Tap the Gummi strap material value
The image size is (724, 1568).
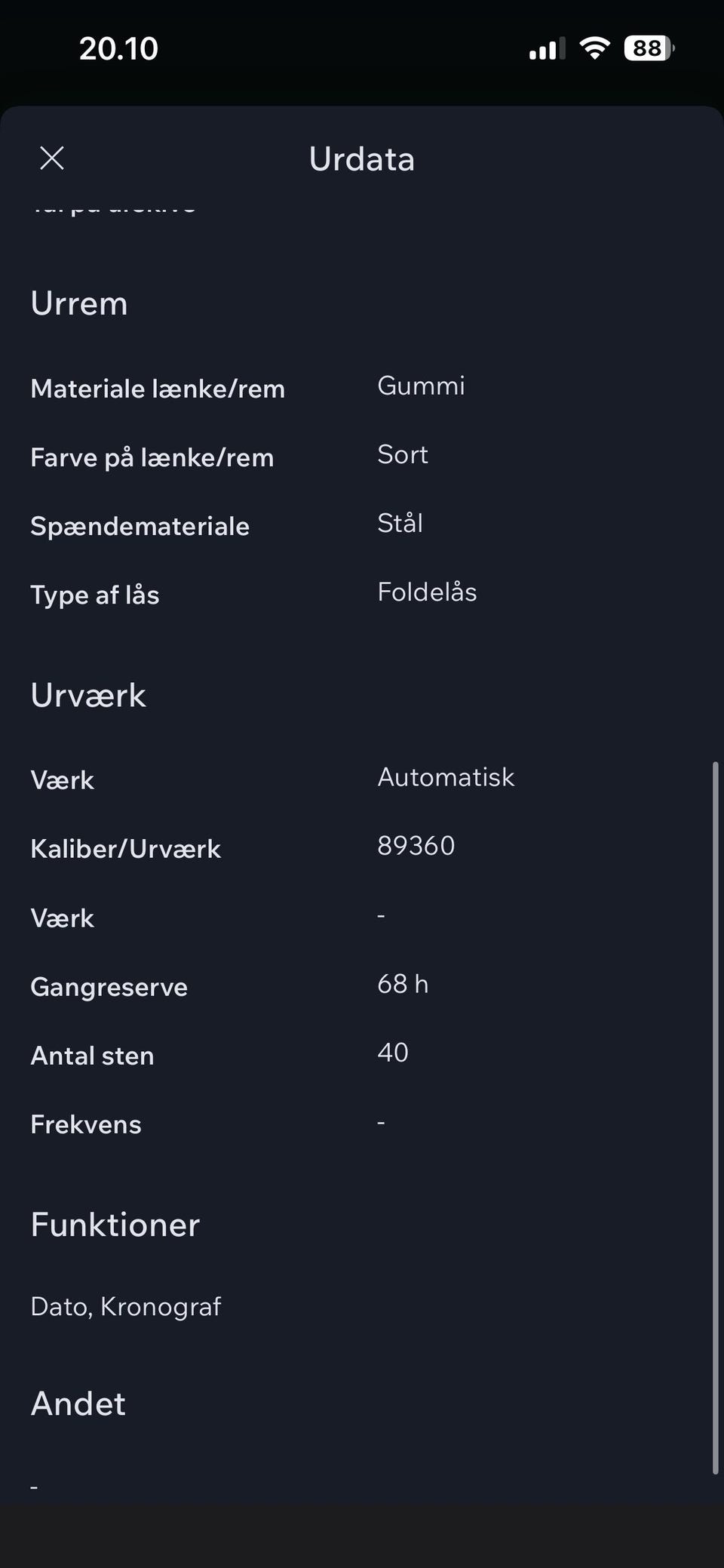click(421, 386)
